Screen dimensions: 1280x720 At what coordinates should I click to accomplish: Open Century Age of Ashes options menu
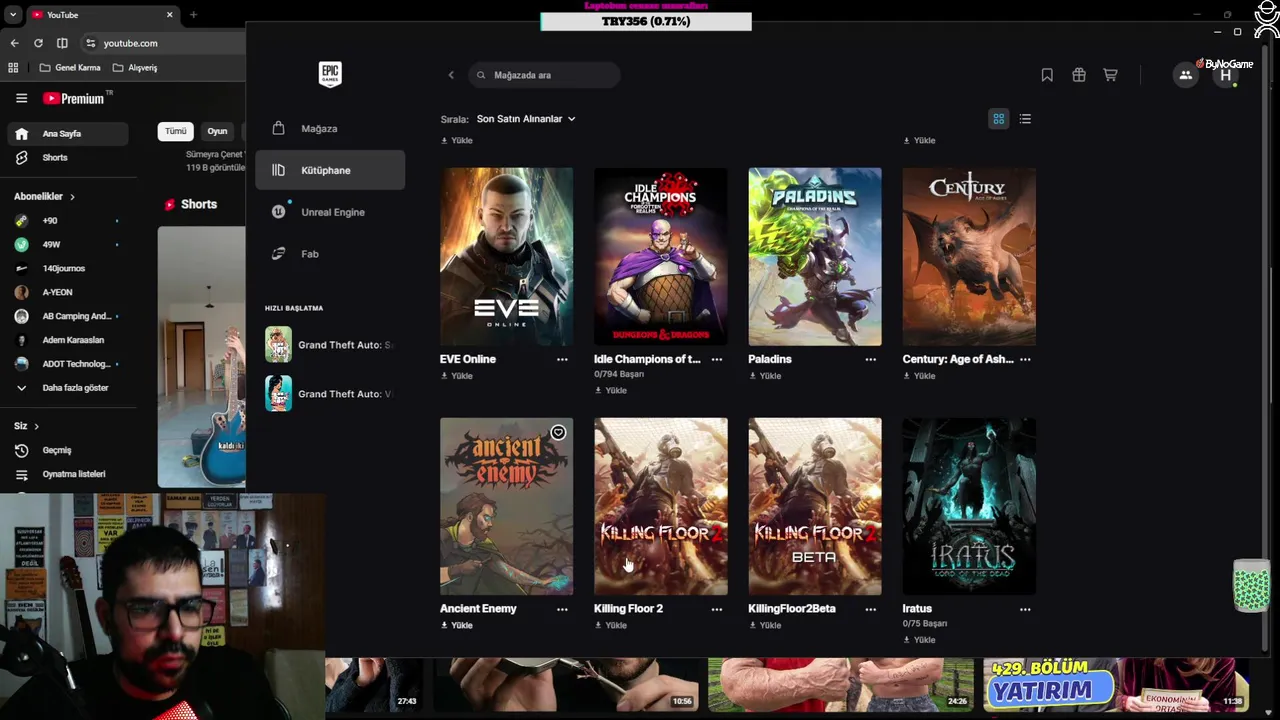pyautogui.click(x=1025, y=359)
